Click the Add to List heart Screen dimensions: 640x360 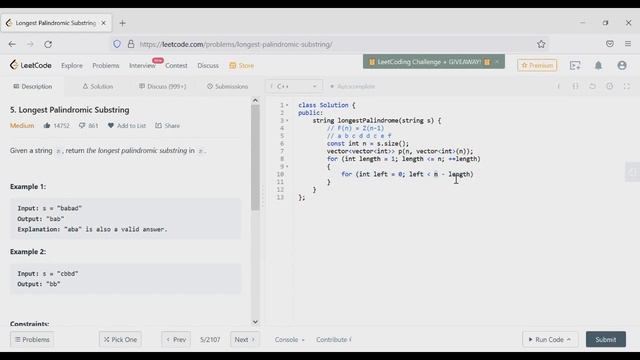[x=111, y=126]
